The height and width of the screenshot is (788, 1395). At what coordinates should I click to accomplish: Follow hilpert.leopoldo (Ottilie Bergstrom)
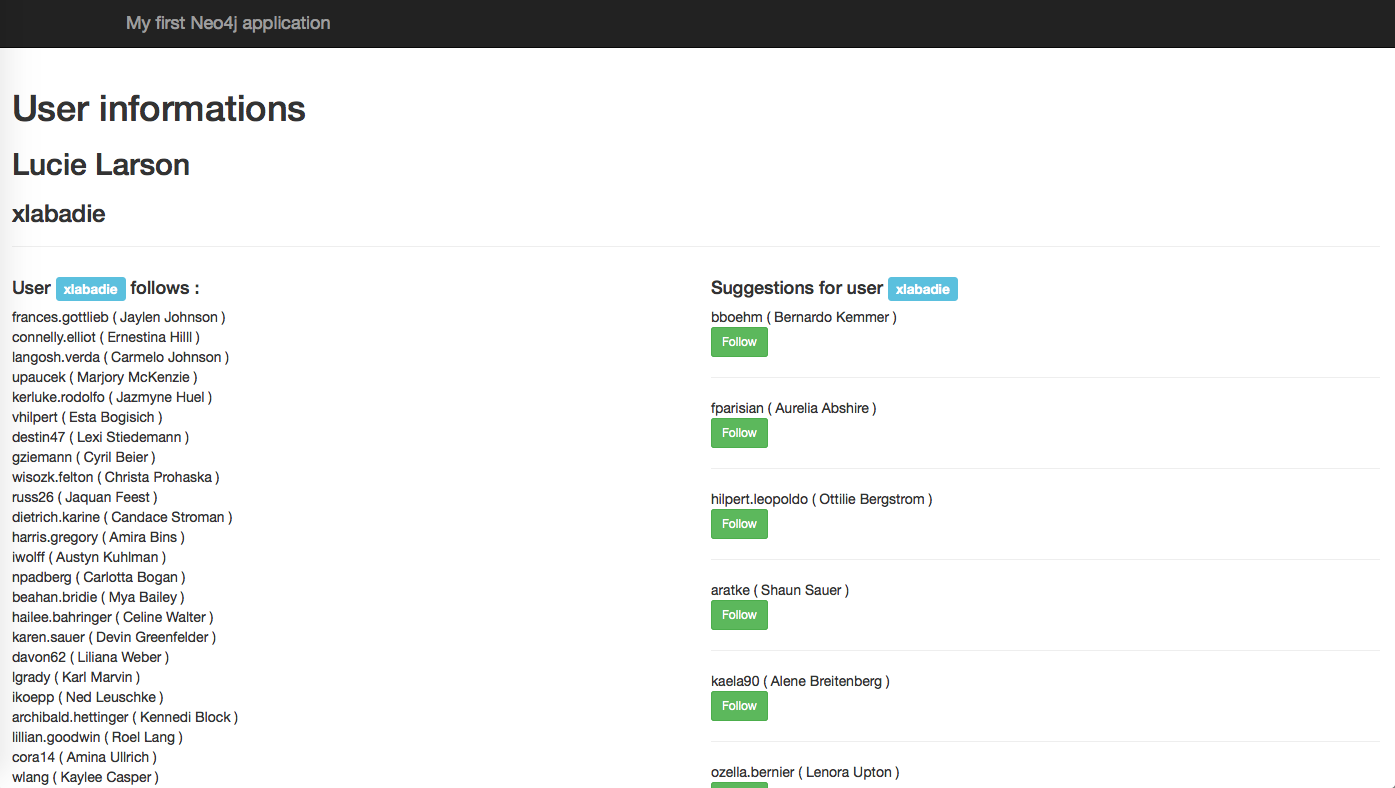point(739,524)
